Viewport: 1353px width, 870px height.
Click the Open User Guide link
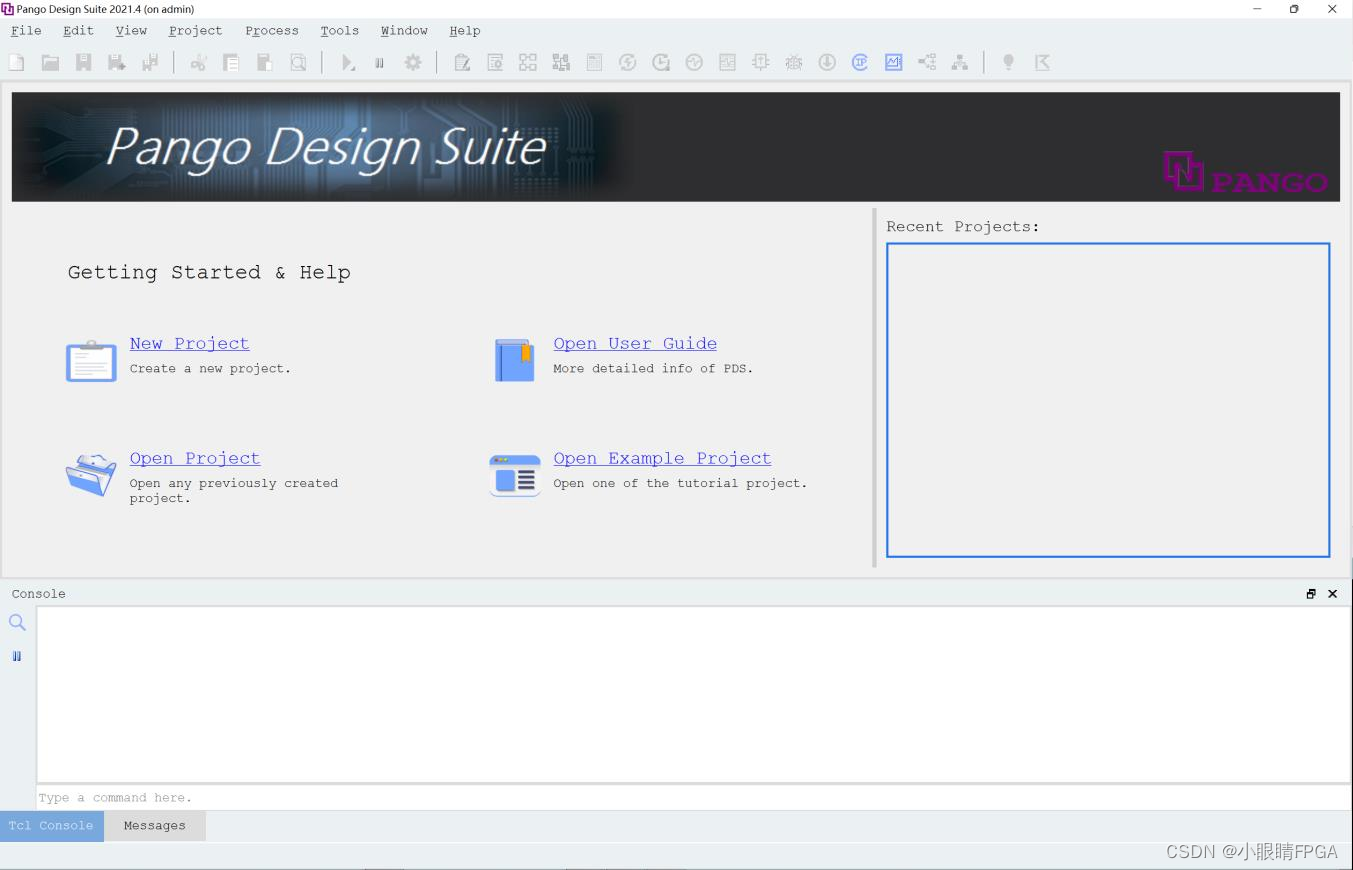(x=635, y=343)
